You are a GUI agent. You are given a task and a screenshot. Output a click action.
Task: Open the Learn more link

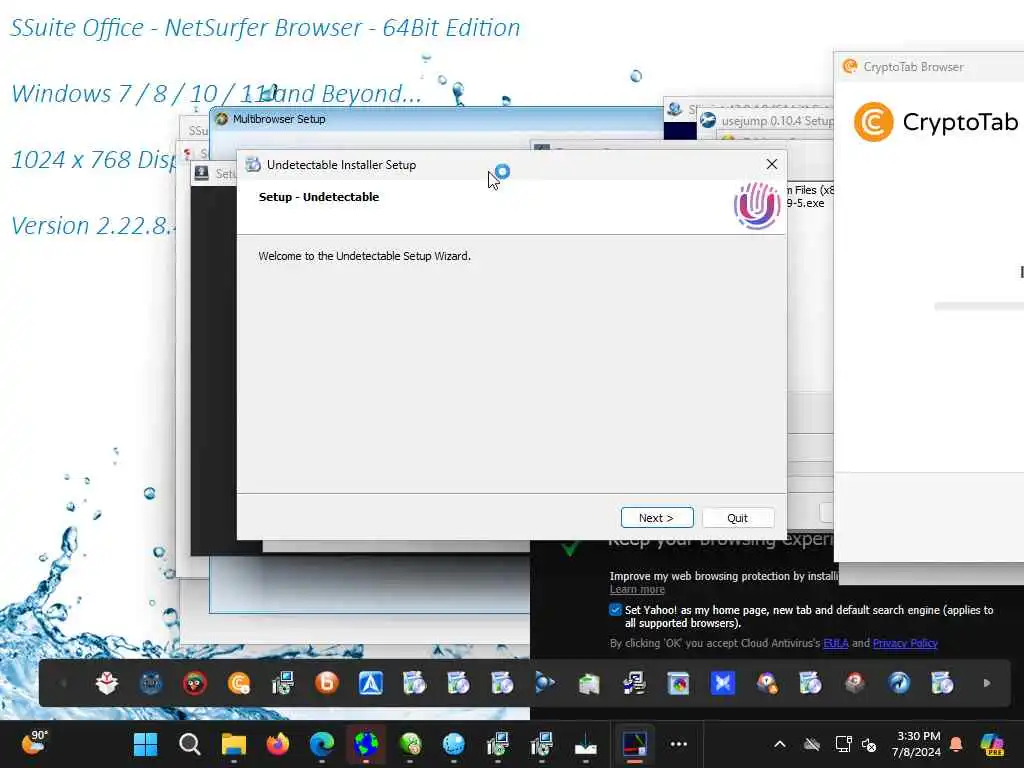coord(637,589)
